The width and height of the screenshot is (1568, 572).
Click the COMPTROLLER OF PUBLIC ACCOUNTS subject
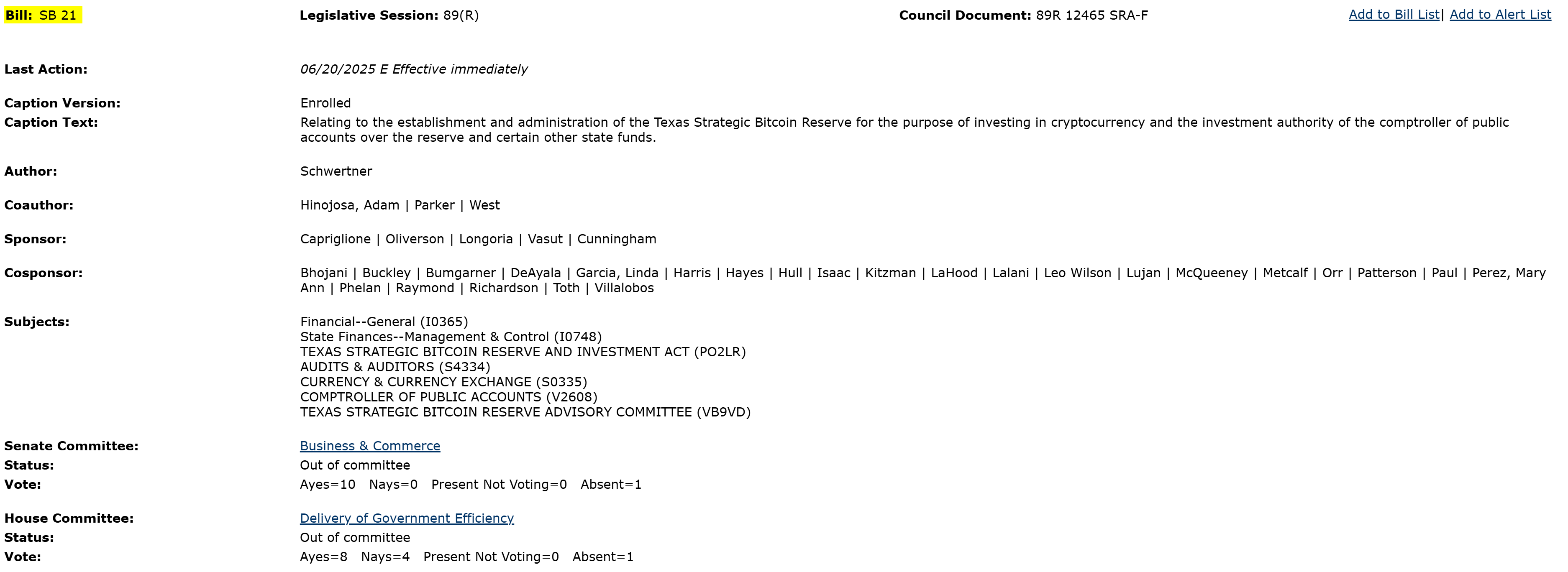click(x=448, y=397)
